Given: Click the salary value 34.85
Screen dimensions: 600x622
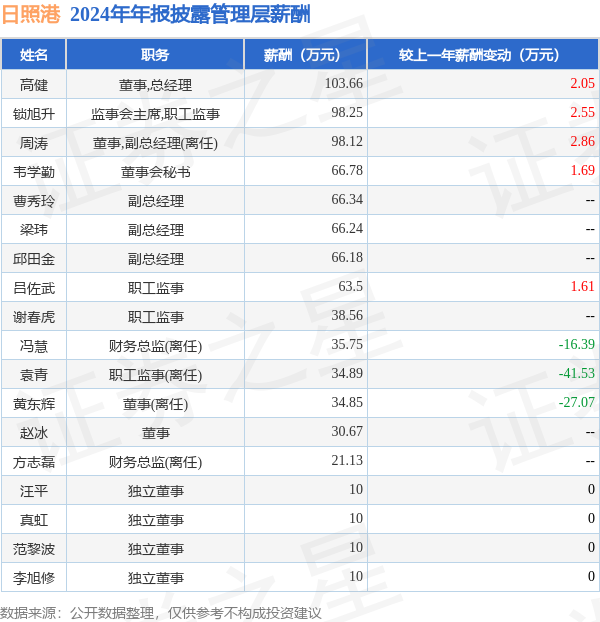Looking at the screenshot, I should [347, 402].
